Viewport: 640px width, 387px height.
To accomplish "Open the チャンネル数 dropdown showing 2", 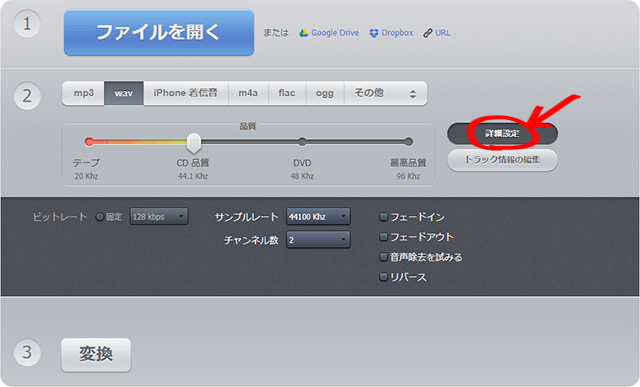I will (x=318, y=240).
